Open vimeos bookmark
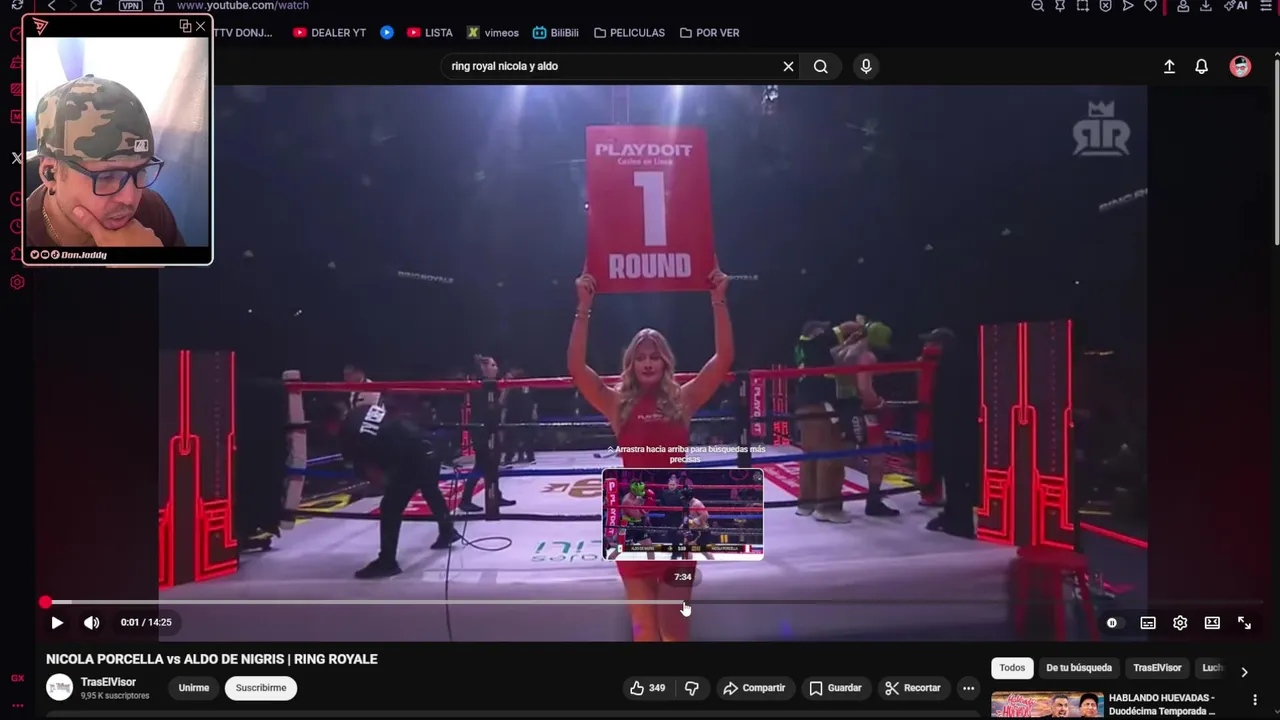This screenshot has height=720, width=1280. (x=492, y=33)
